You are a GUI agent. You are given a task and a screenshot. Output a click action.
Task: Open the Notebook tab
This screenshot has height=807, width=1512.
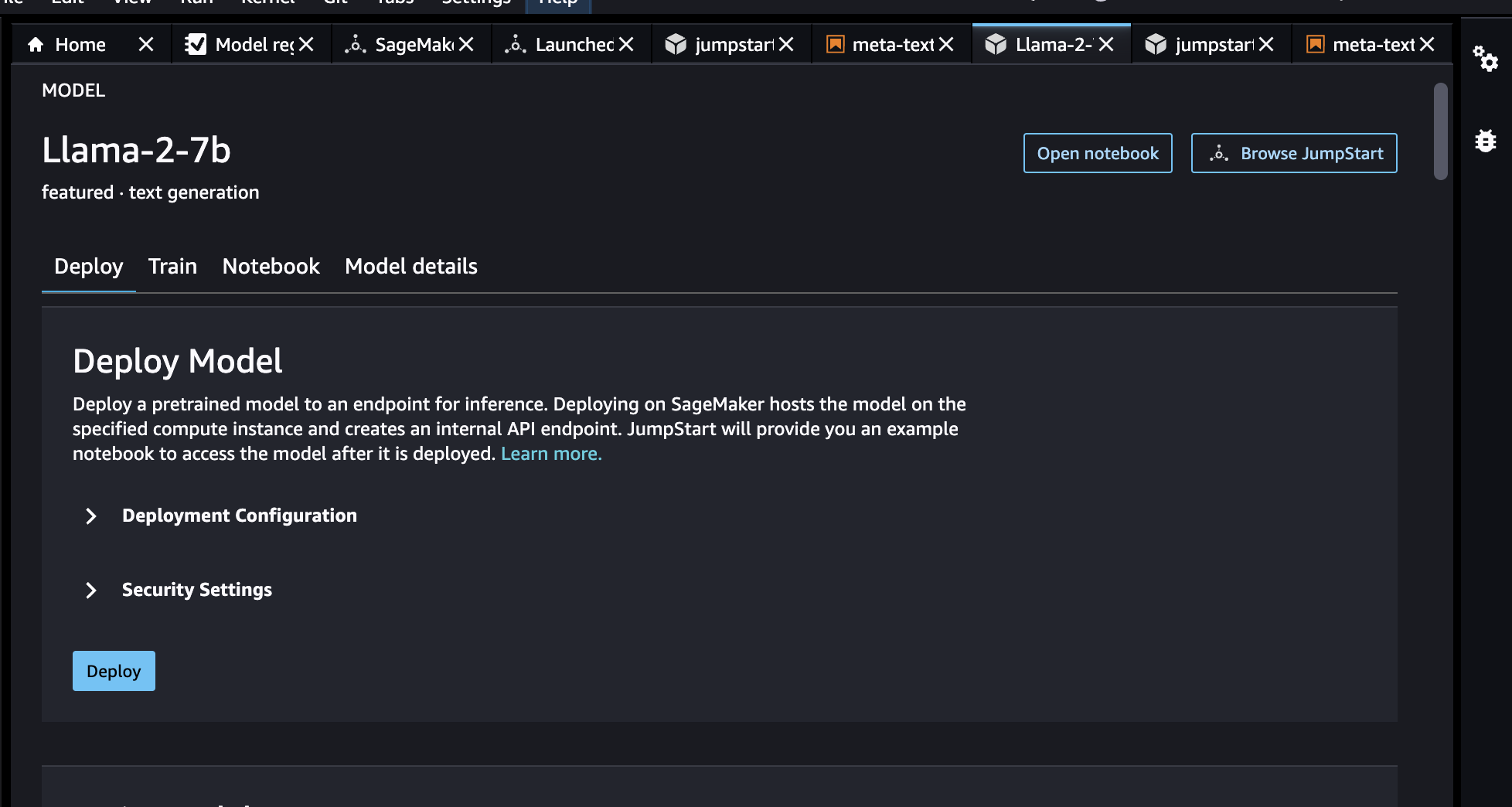(271, 267)
